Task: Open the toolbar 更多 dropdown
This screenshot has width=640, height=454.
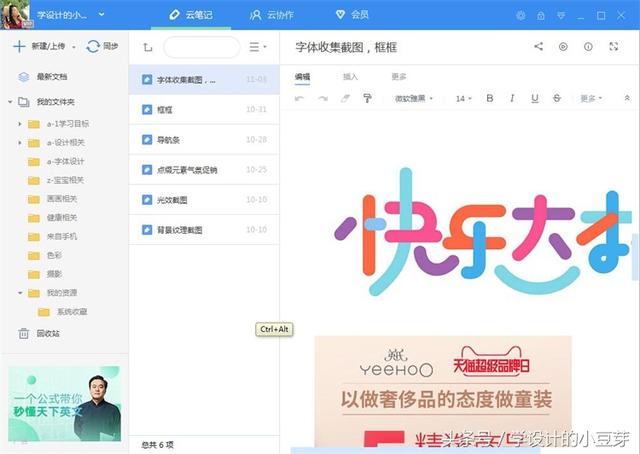Action: coord(591,98)
